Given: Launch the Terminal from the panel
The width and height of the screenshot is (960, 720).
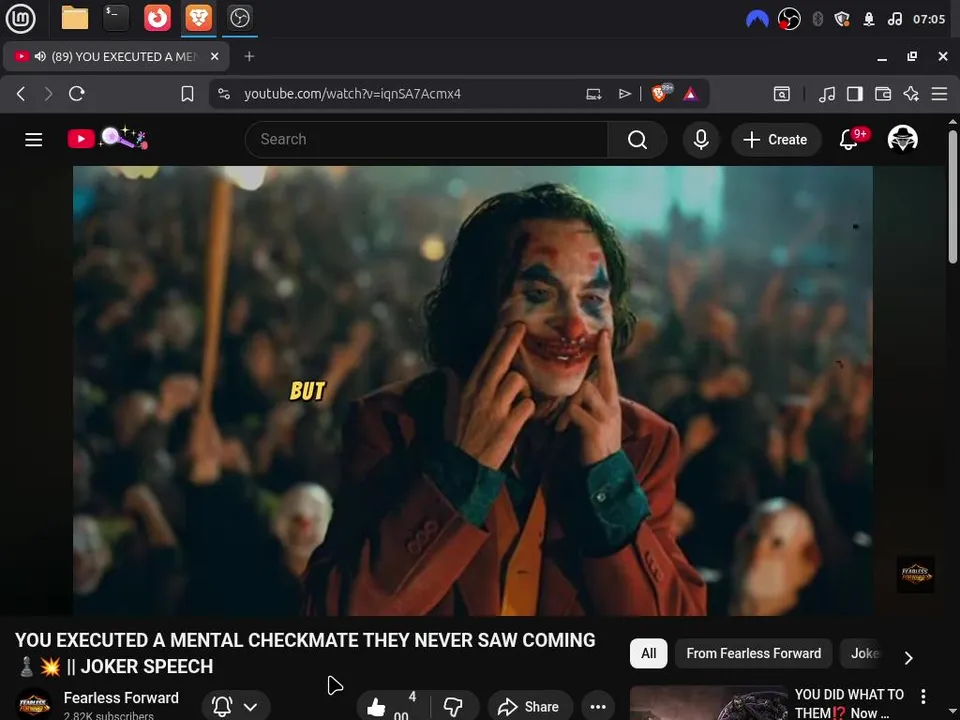Looking at the screenshot, I should coord(116,18).
